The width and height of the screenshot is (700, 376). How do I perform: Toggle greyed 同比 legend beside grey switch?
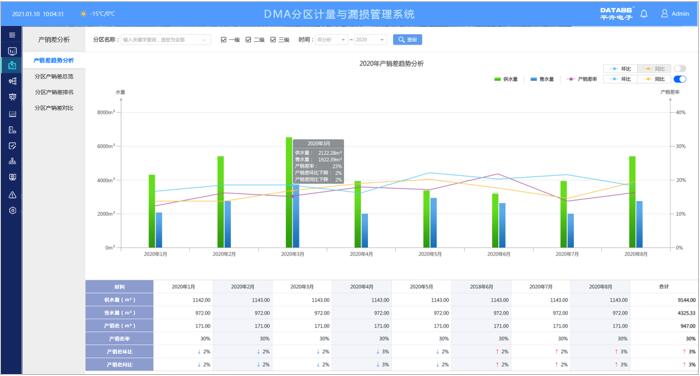point(654,69)
